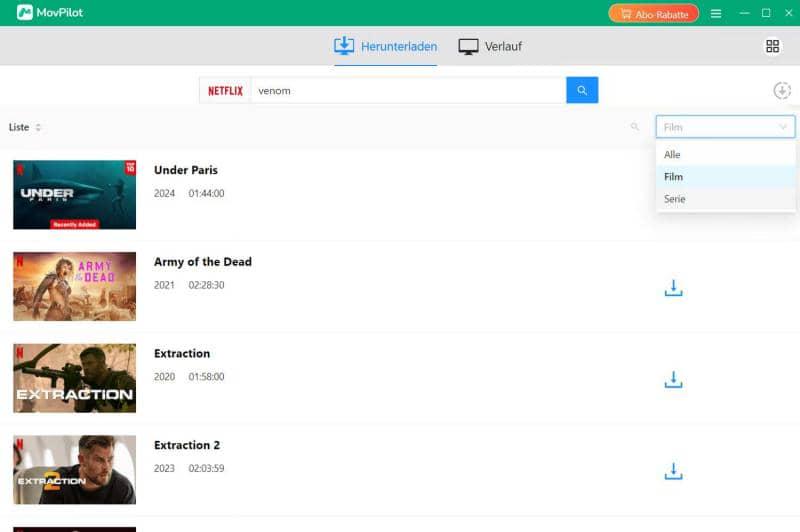Download Army of the Dead
Screen dimensions: 800x532
point(673,288)
